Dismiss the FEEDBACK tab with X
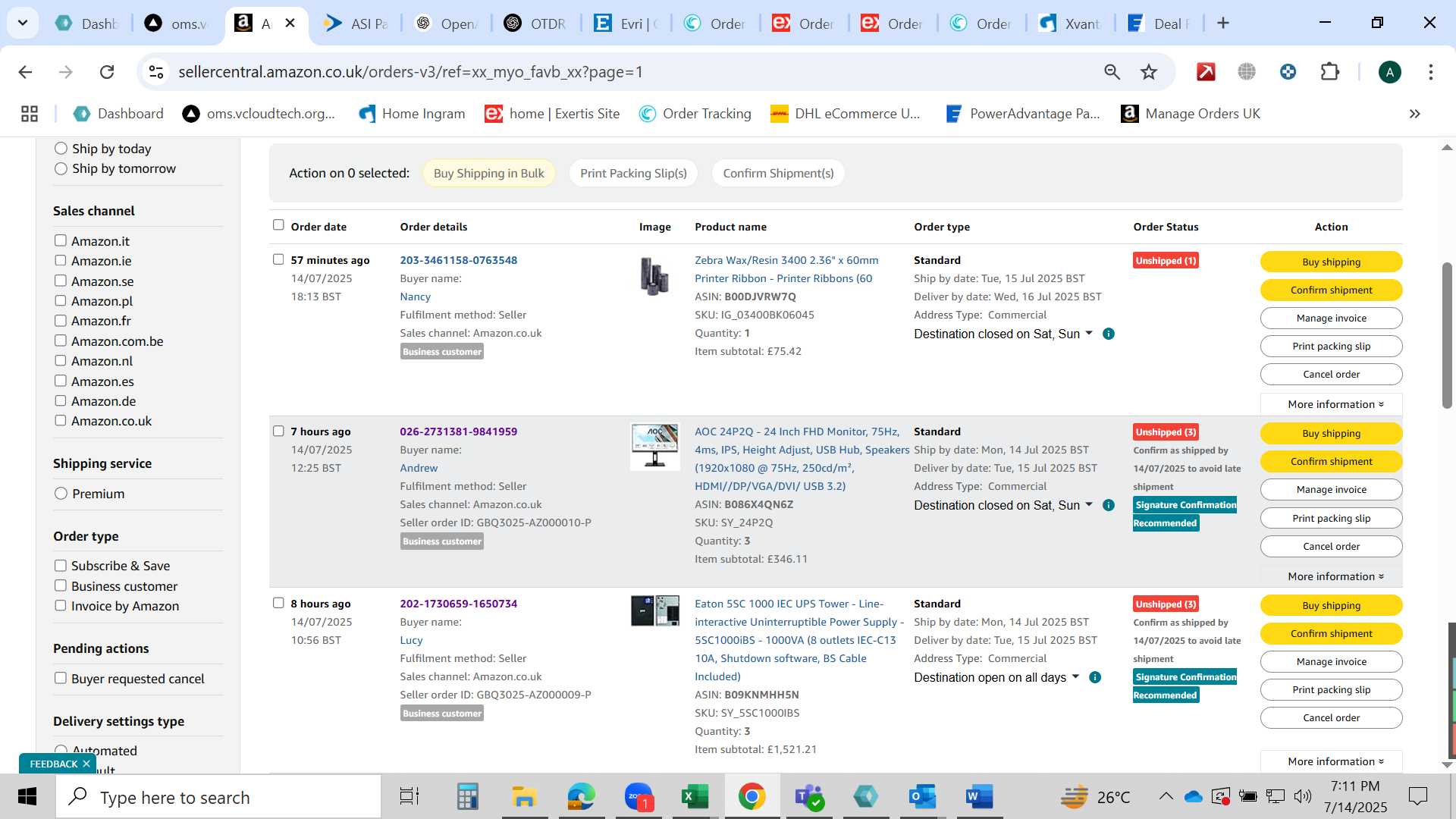This screenshot has width=1456, height=819. point(86,764)
